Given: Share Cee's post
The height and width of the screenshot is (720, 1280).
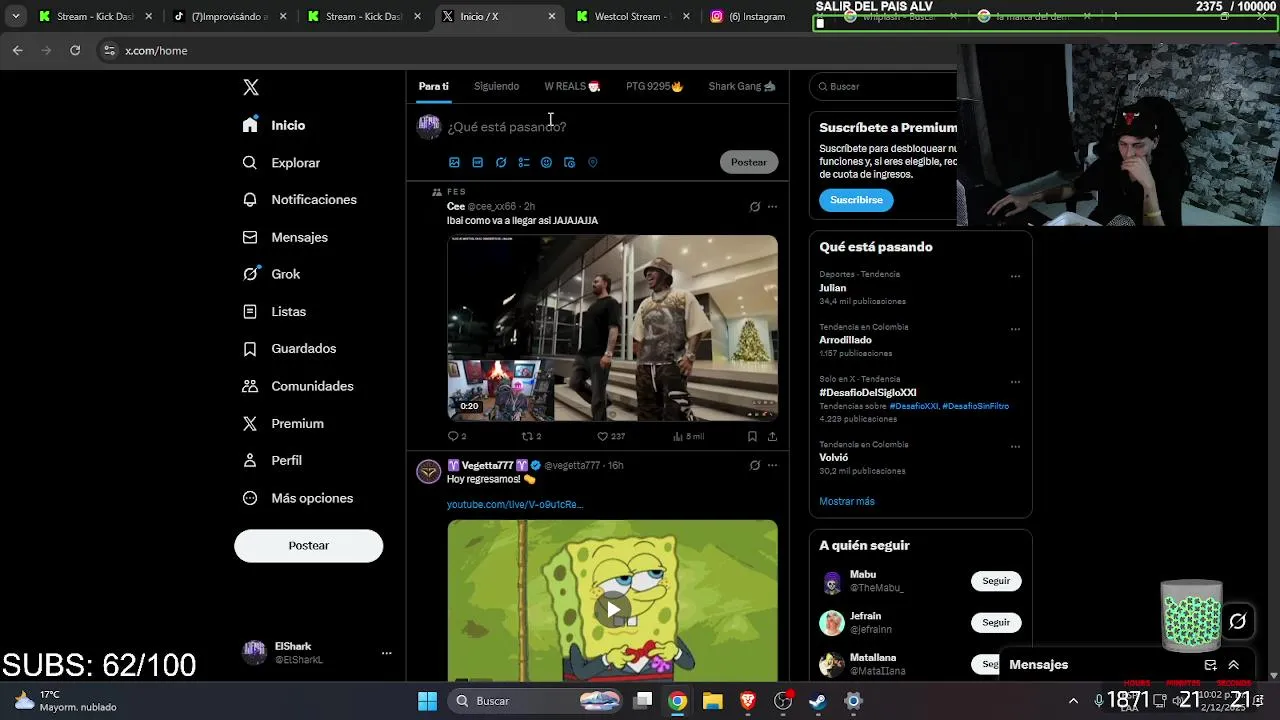Looking at the screenshot, I should click(772, 436).
